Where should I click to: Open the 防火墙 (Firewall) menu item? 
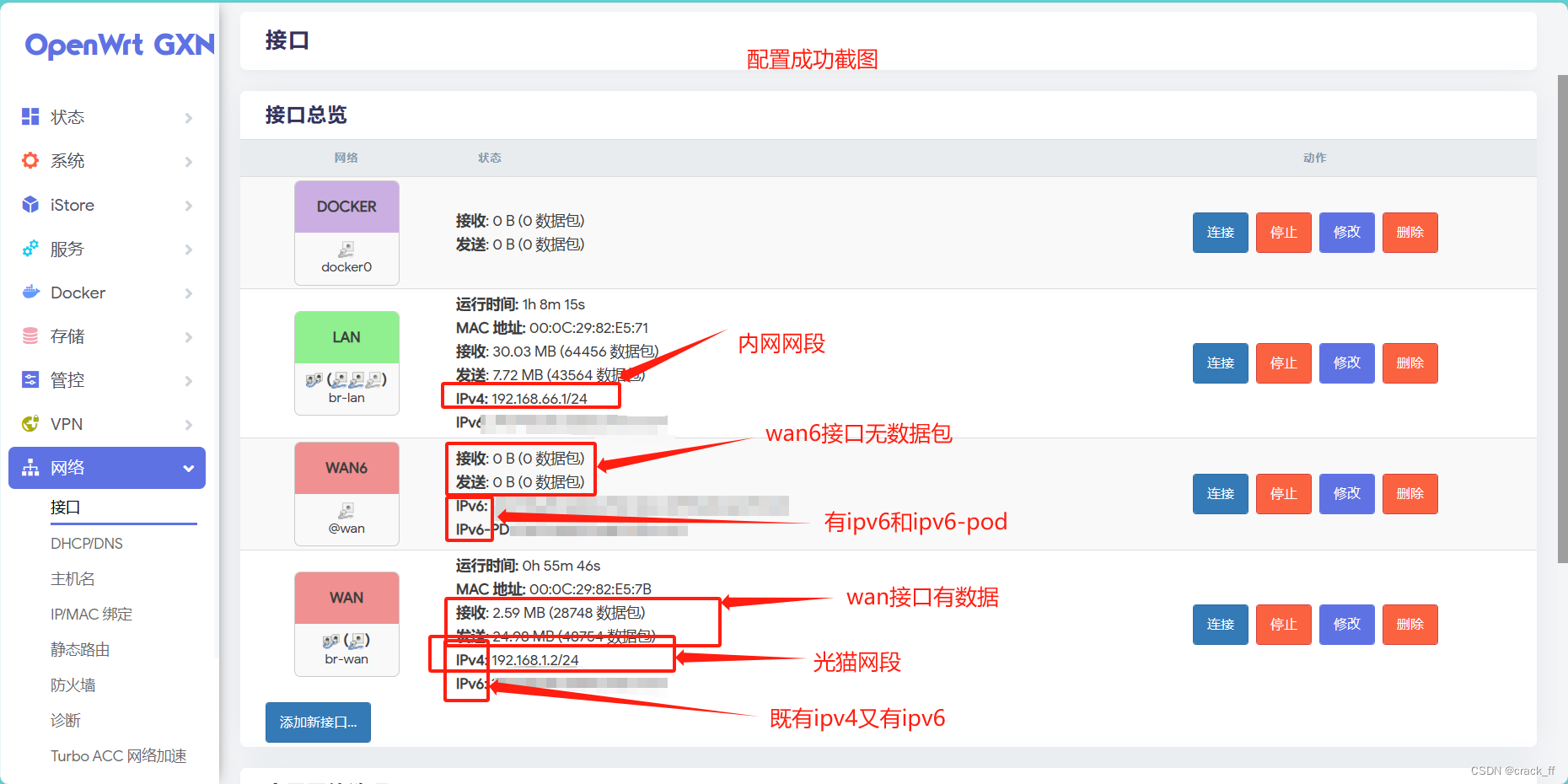click(x=72, y=685)
